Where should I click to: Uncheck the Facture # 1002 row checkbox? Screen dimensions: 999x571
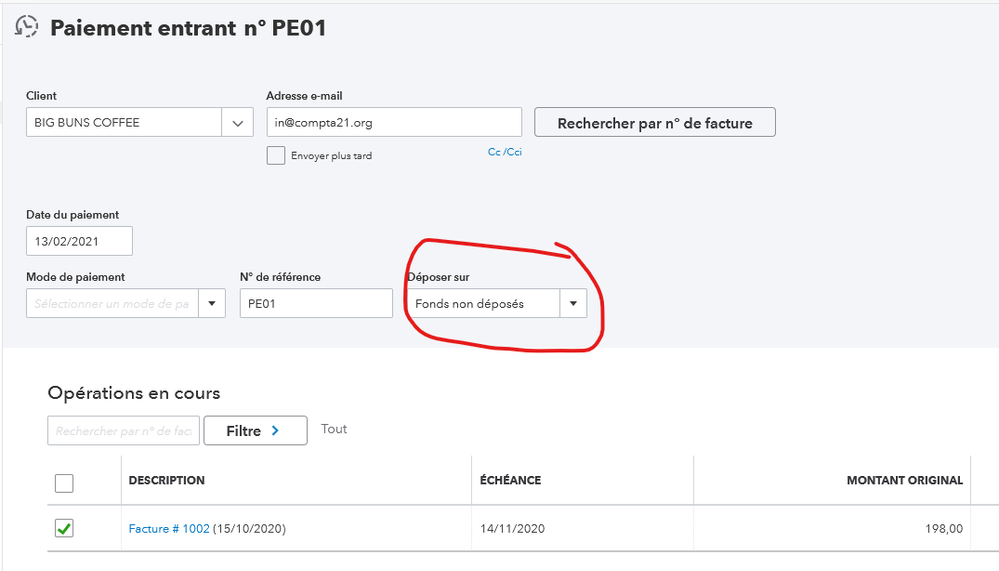tap(64, 528)
